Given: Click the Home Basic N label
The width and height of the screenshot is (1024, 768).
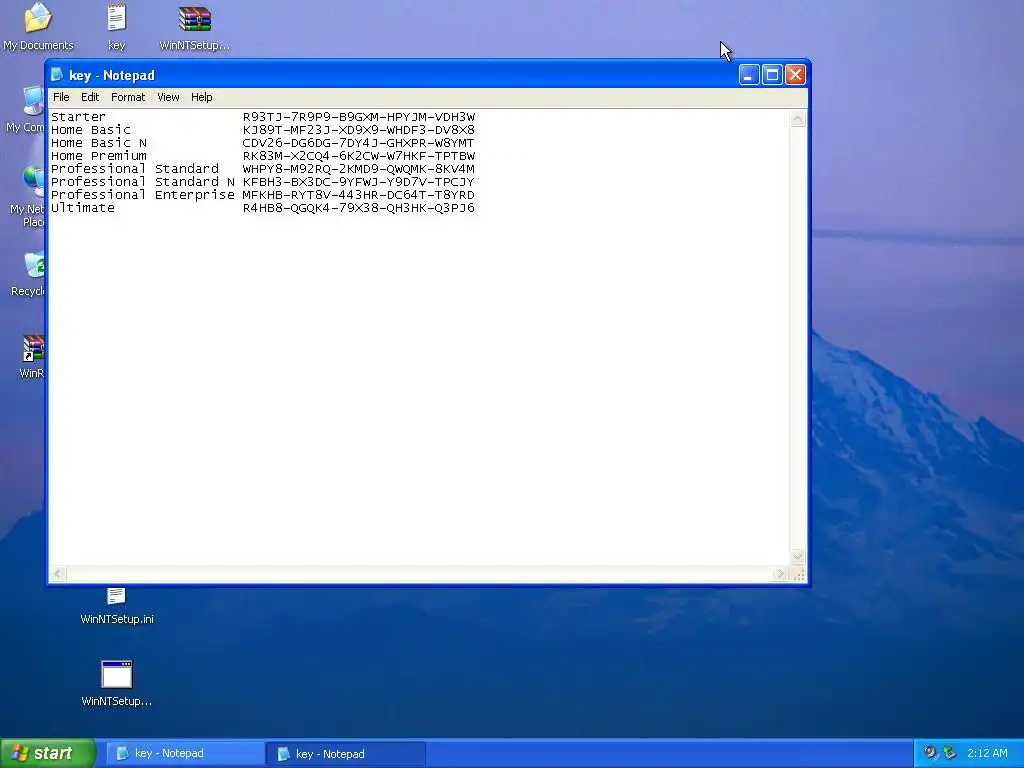Looking at the screenshot, I should pos(99,143).
